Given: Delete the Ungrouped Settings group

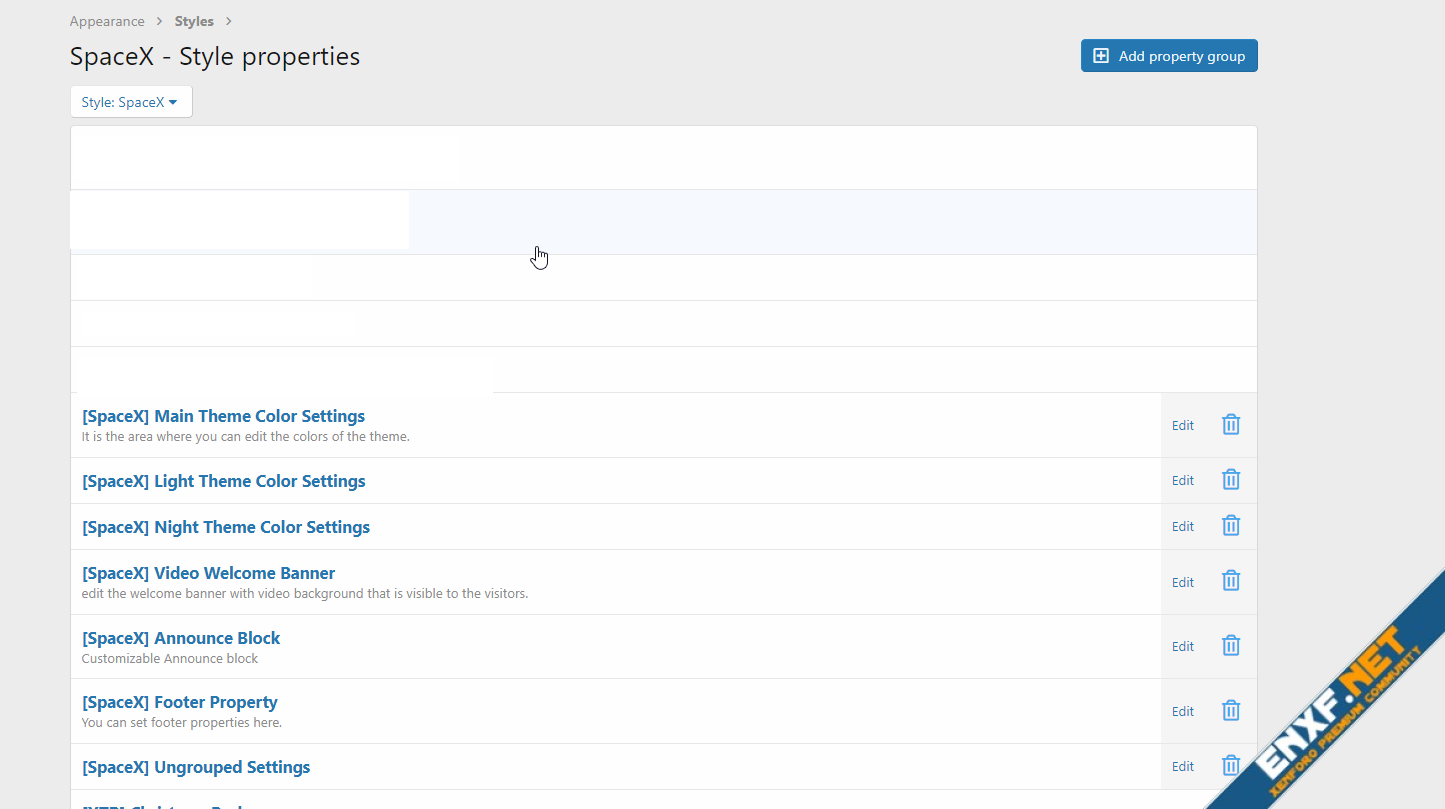Looking at the screenshot, I should (1231, 766).
